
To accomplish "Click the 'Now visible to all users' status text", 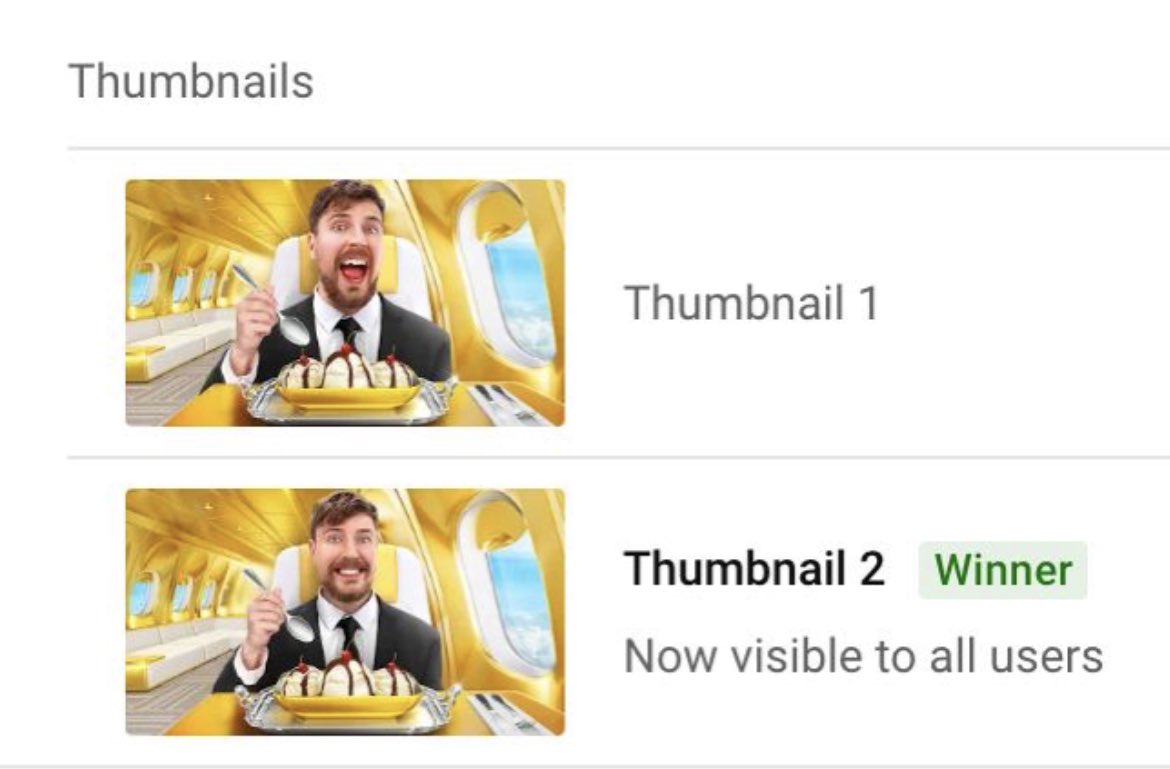I will click(863, 656).
